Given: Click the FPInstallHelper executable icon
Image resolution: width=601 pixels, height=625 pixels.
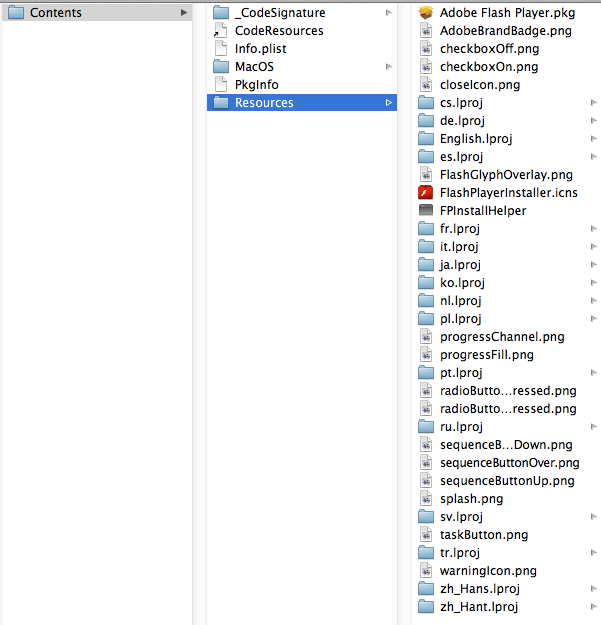Looking at the screenshot, I should (426, 210).
